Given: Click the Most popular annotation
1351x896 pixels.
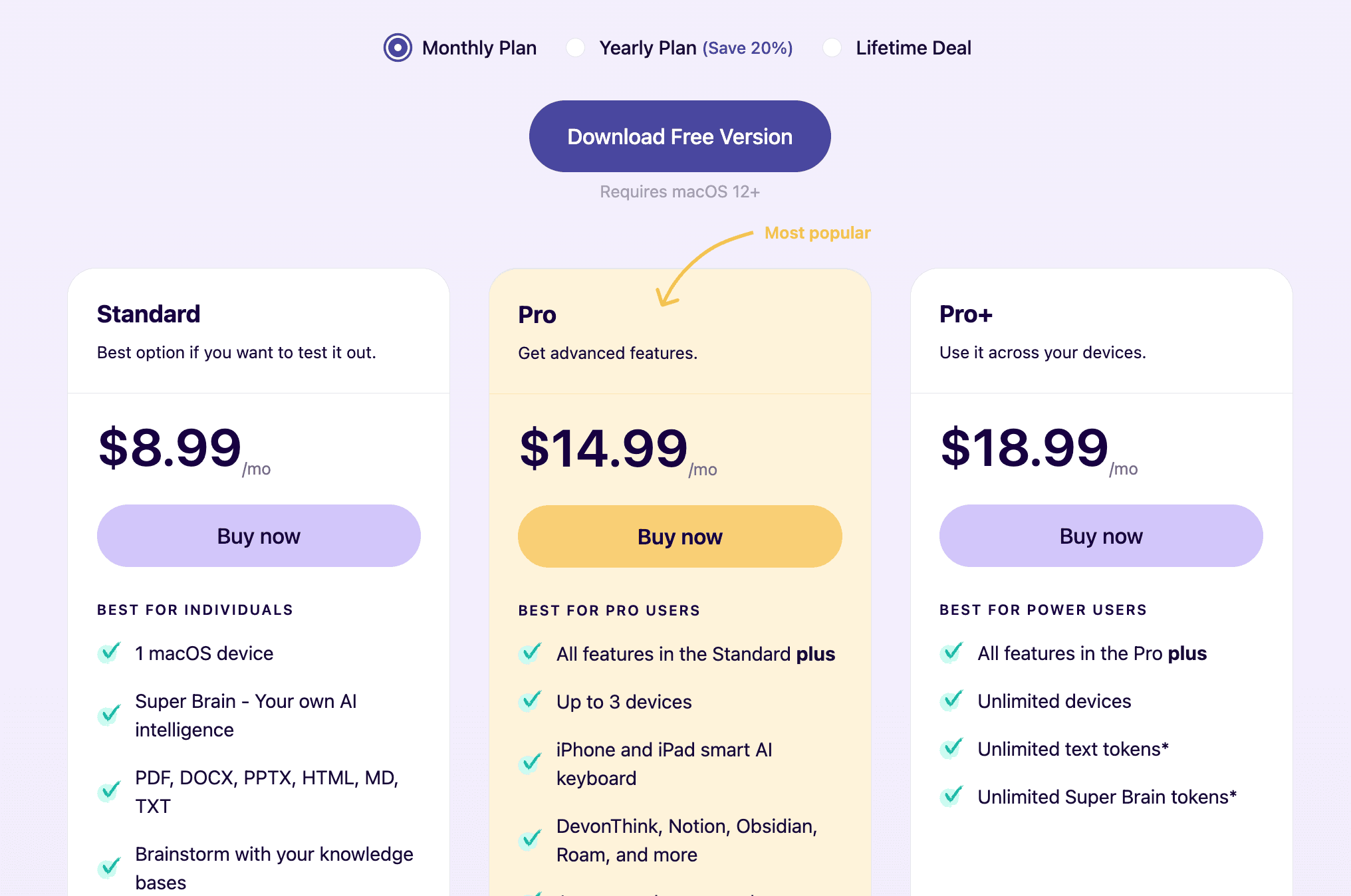Looking at the screenshot, I should [x=816, y=233].
